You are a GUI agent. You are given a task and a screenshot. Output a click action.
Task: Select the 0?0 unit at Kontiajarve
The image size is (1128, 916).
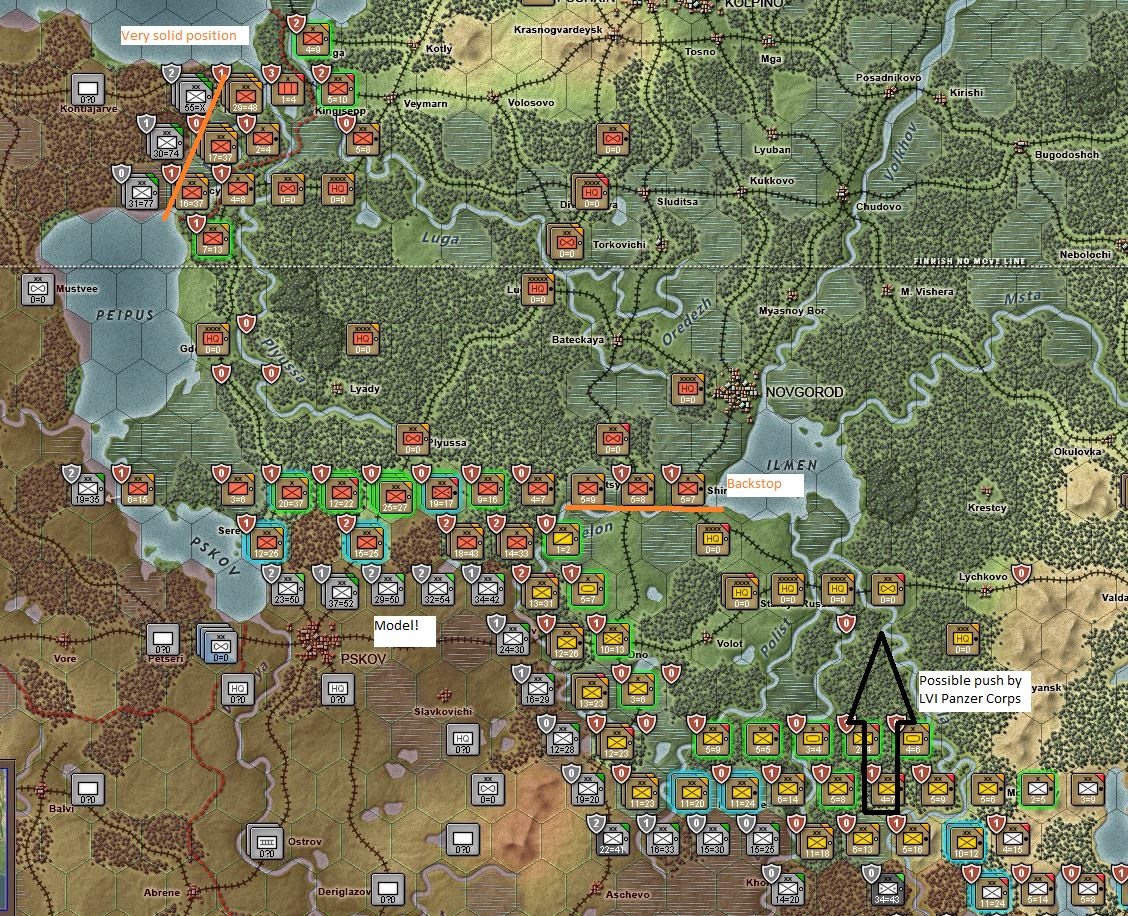click(88, 90)
